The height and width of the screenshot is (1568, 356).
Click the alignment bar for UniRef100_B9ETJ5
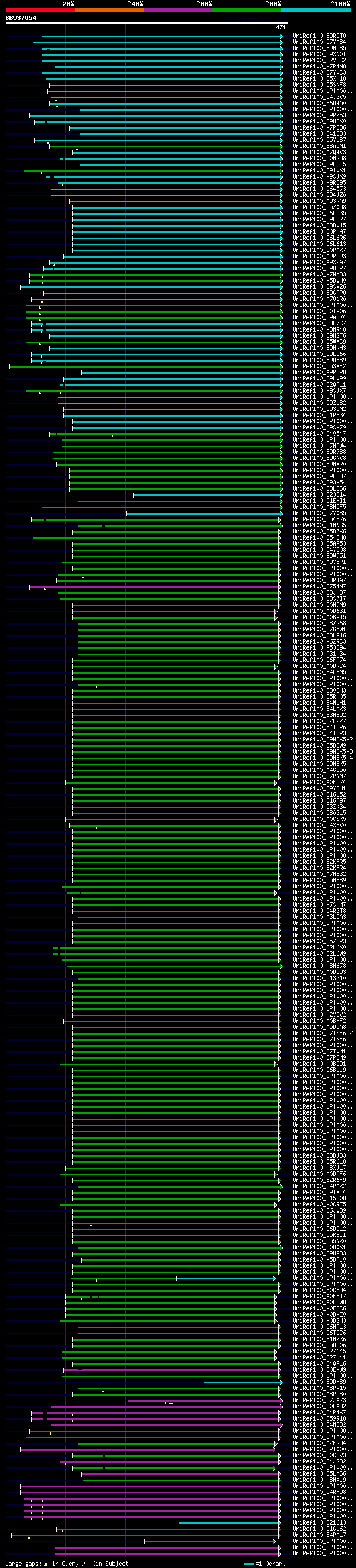(x=181, y=164)
